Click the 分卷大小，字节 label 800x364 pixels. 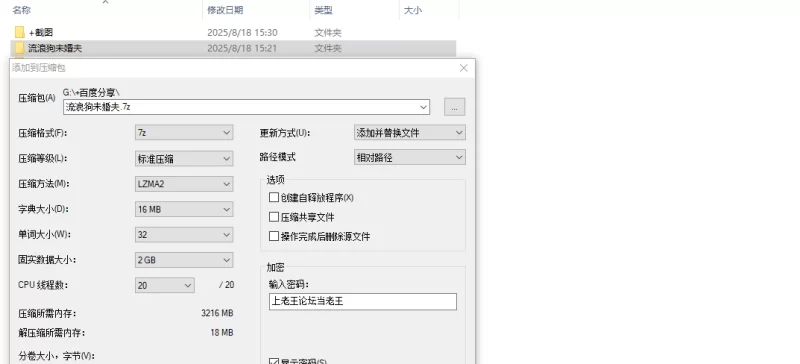57,356
